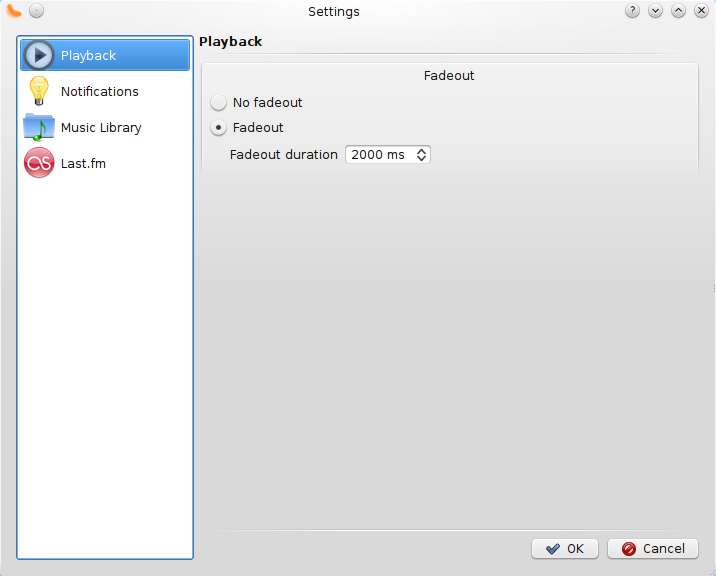
Task: Click the Notifications light bulb icon
Action: click(39, 91)
